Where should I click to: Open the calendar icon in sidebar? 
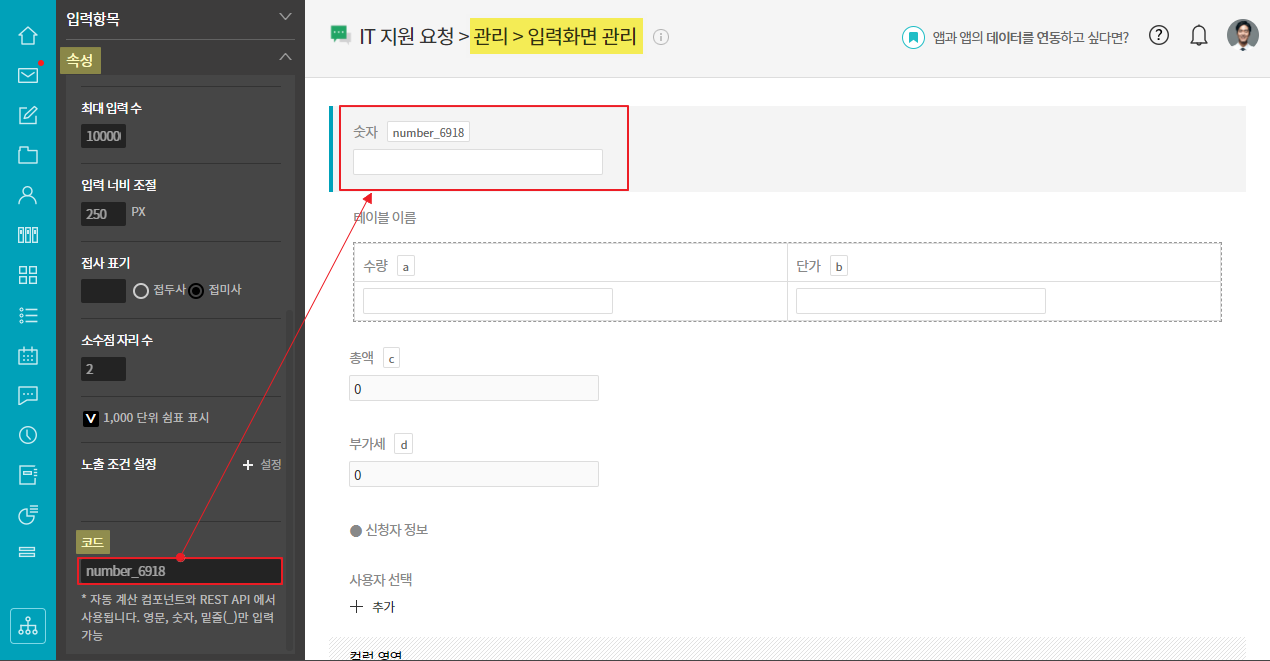coord(28,355)
